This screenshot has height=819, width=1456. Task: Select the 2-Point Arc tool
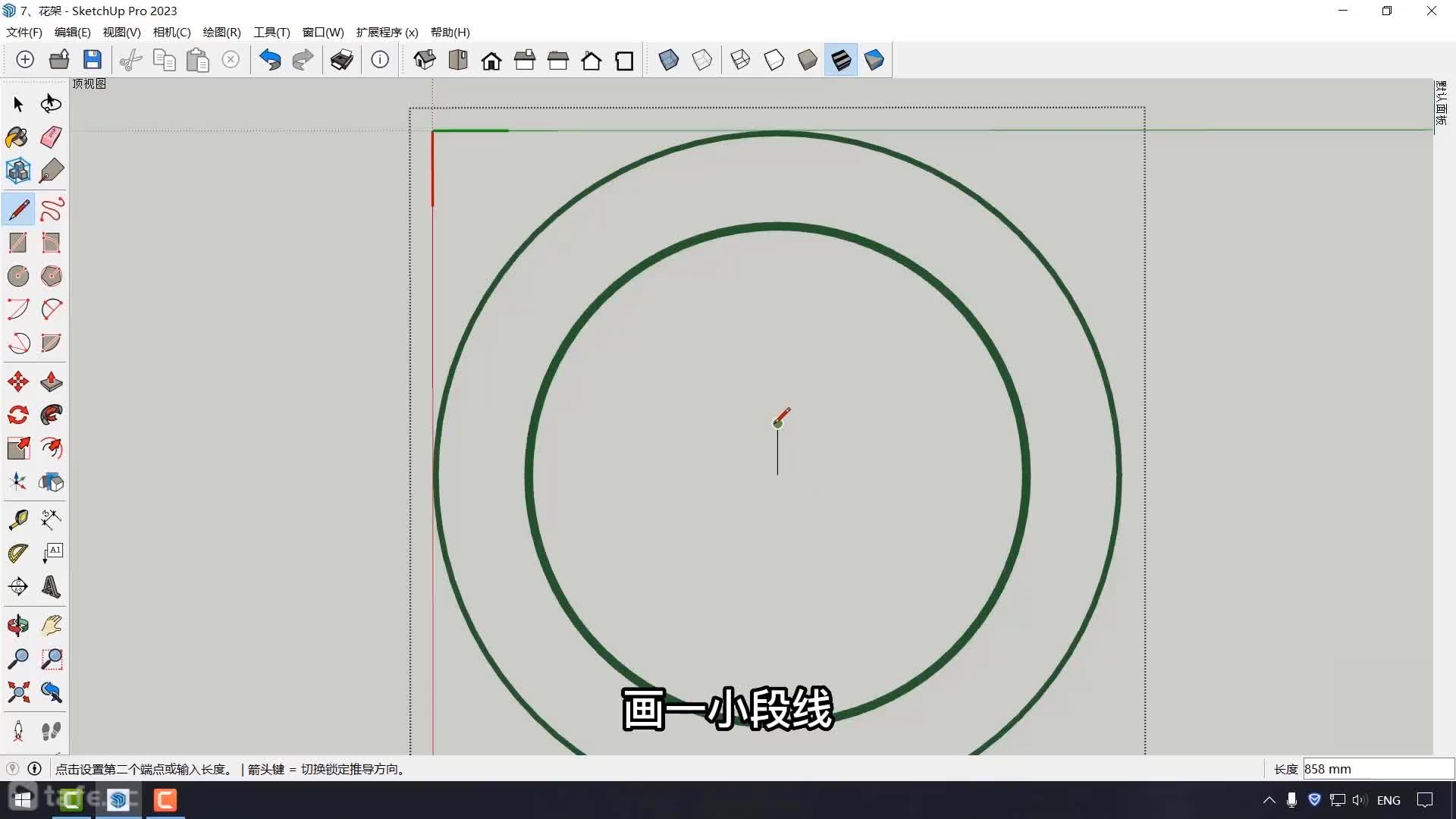[51, 309]
